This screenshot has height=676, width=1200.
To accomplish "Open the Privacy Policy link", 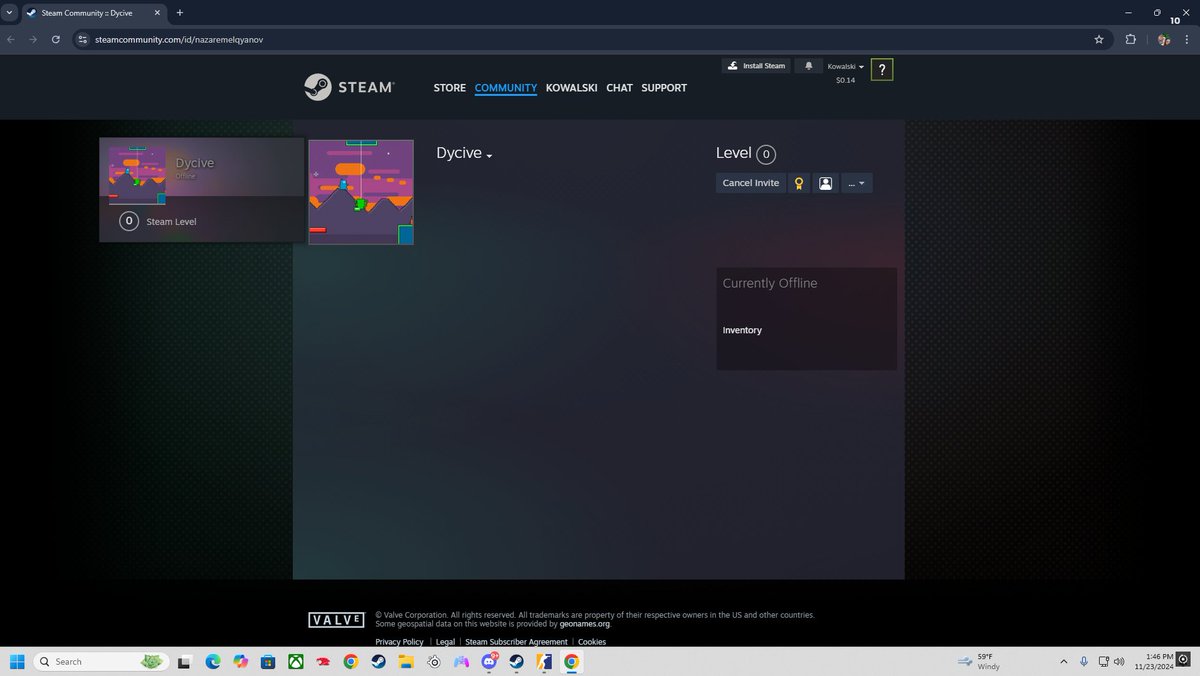I will [399, 642].
